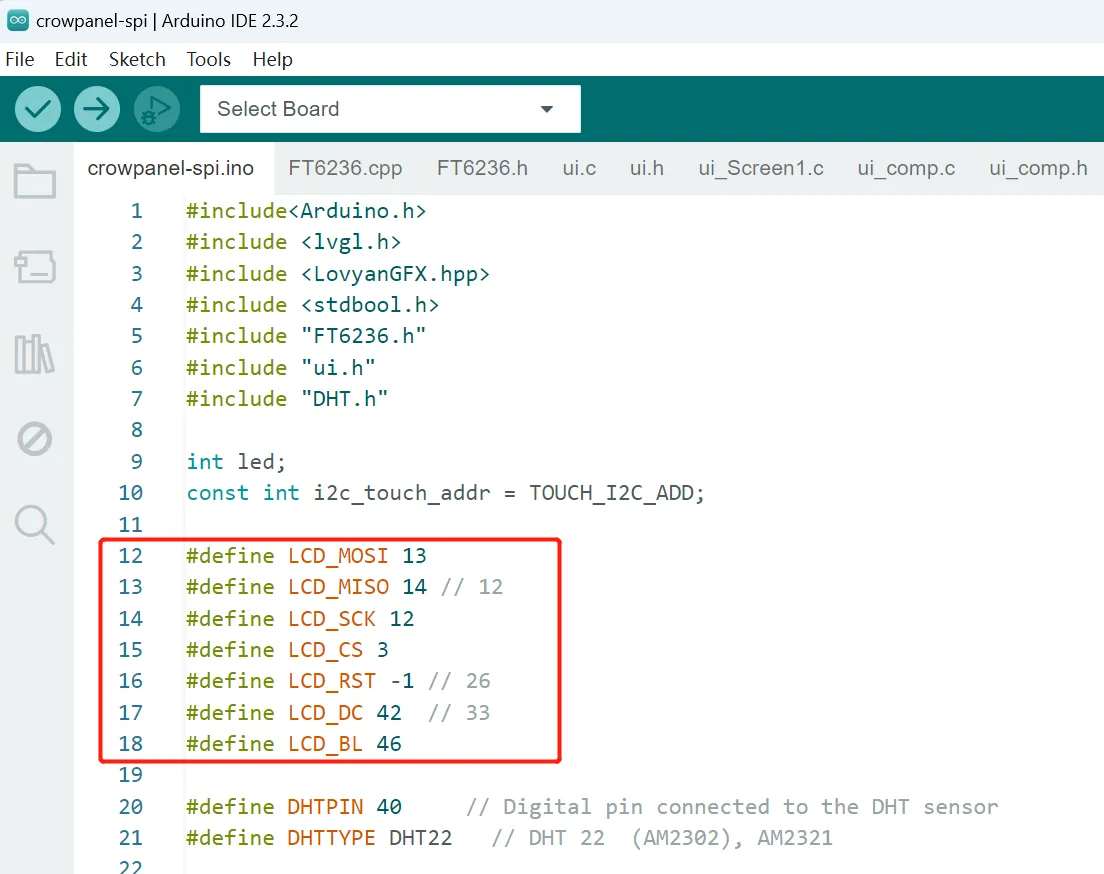Image resolution: width=1104 pixels, height=874 pixels.
Task: Click line number 20 in the gutter
Action: click(130, 806)
